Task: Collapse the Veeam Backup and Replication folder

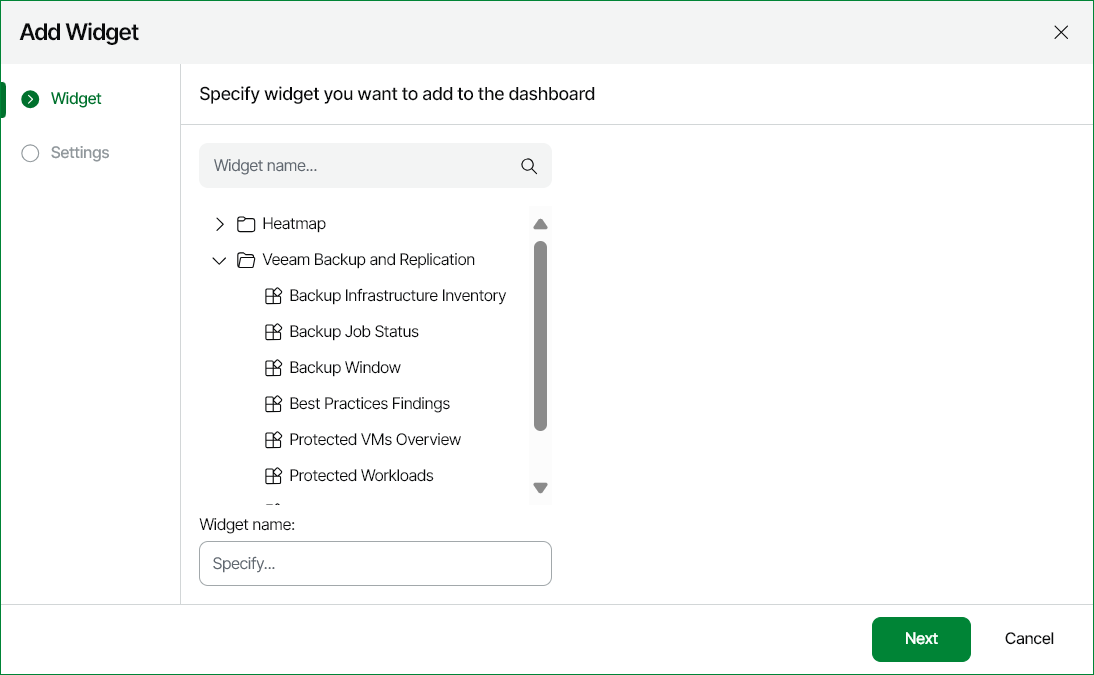Action: click(219, 260)
